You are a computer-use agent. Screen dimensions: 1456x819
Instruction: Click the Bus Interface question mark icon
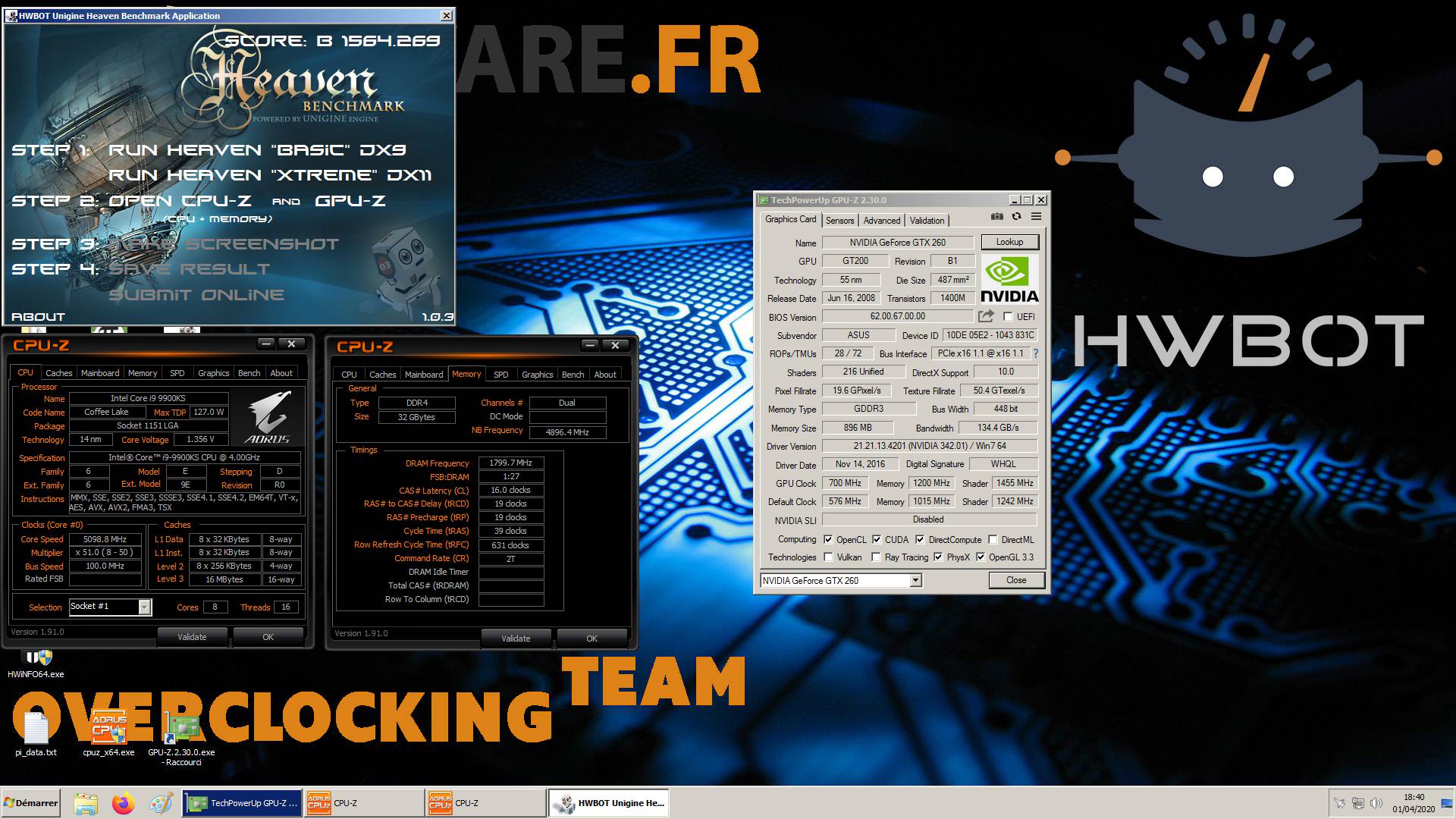[x=1035, y=353]
